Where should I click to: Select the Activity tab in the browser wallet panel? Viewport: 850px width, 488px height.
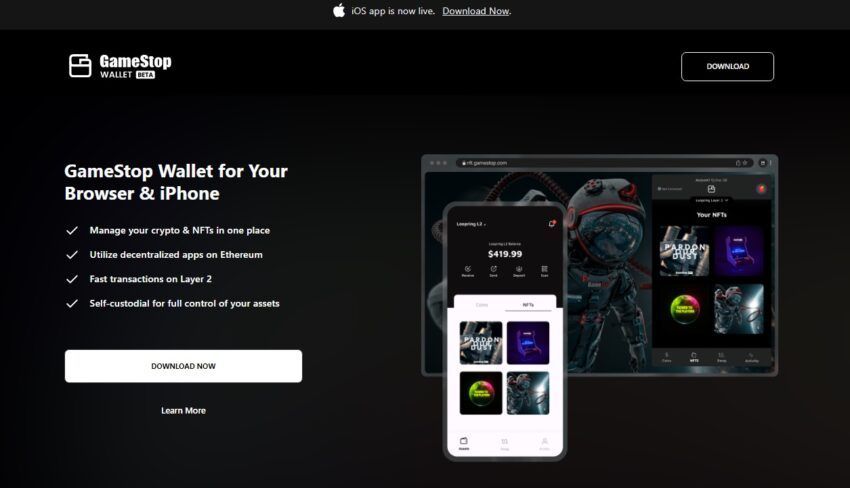(751, 357)
